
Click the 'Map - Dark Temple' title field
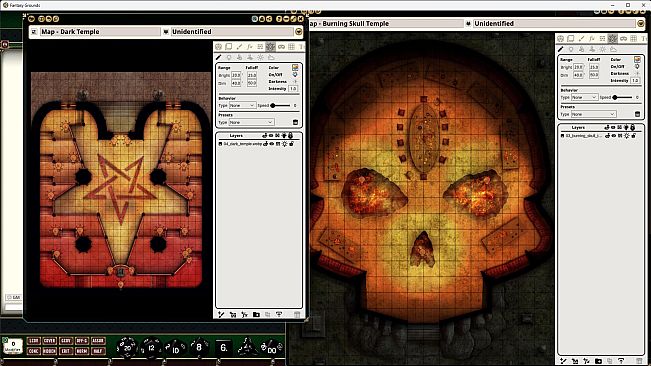point(100,32)
